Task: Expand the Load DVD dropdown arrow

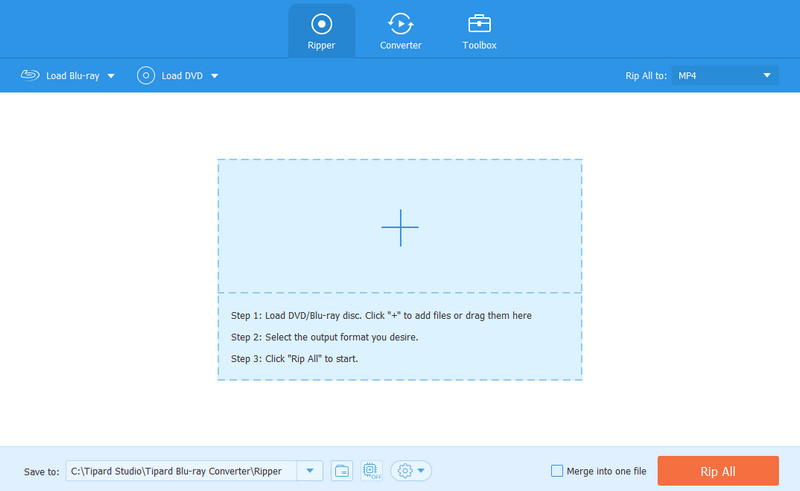Action: tap(215, 76)
